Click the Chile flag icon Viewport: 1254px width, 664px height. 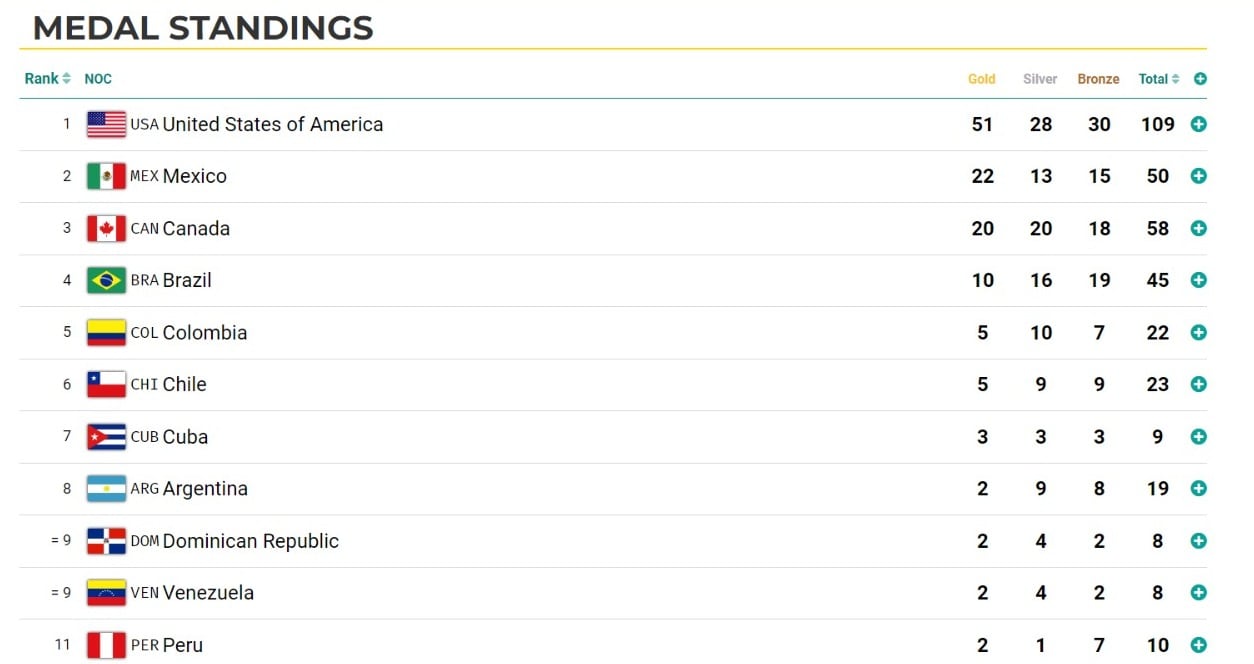pyautogui.click(x=106, y=384)
